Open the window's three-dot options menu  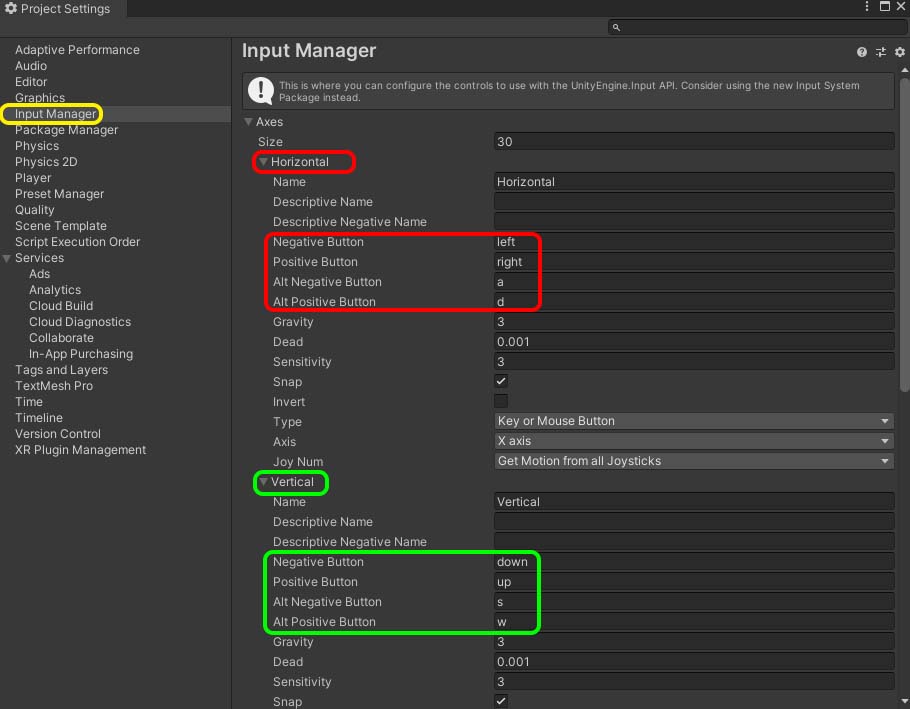tap(867, 7)
